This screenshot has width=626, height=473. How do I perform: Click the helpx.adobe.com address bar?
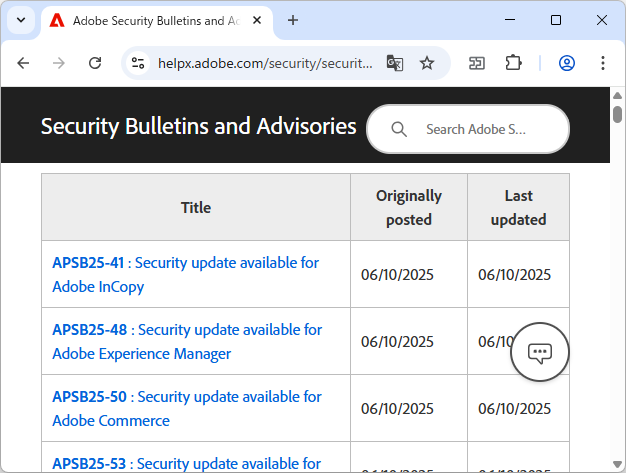265,63
